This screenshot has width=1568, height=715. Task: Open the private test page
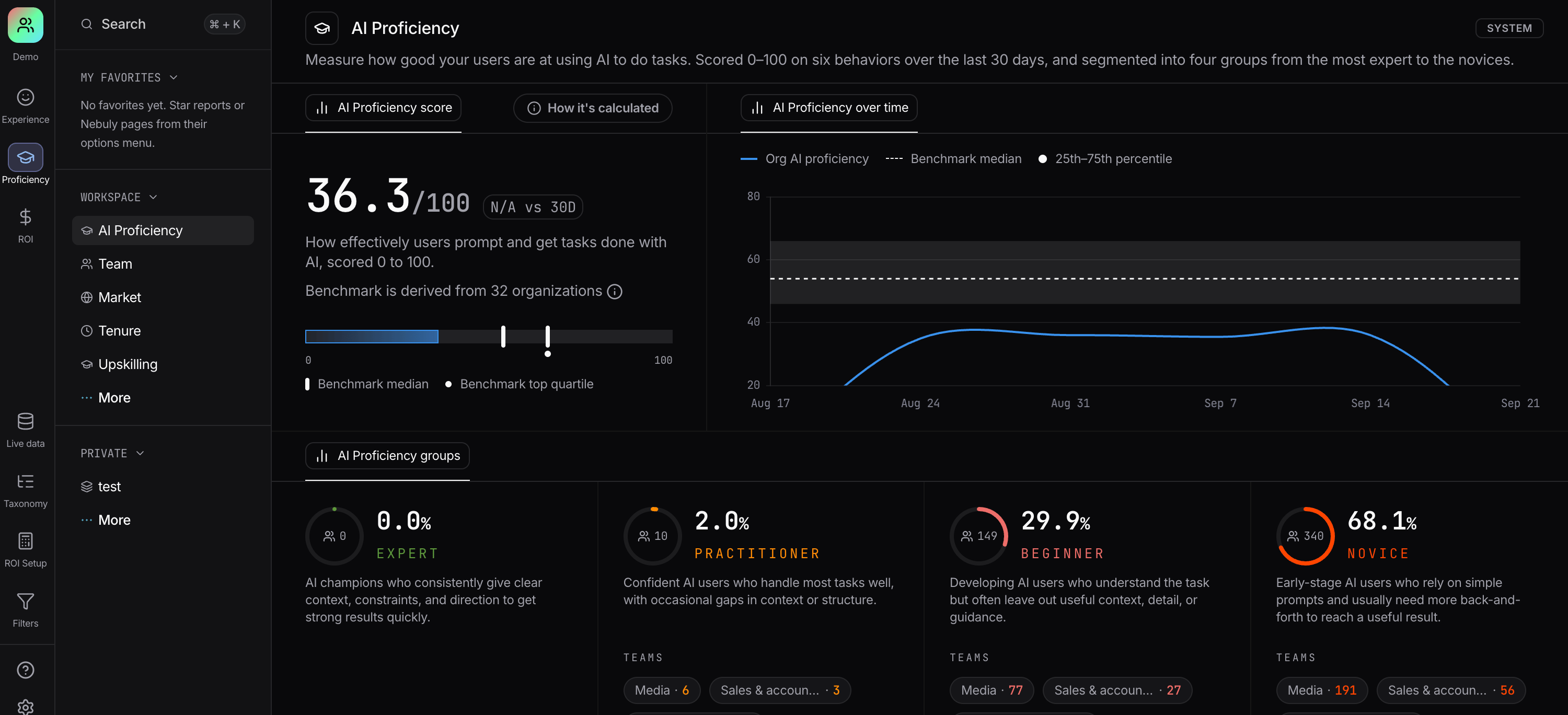click(163, 487)
